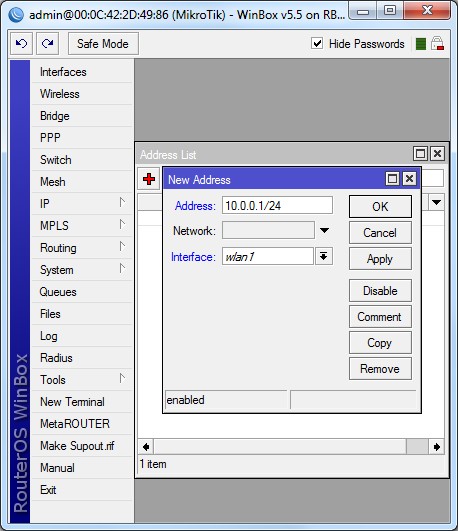Image resolution: width=458 pixels, height=531 pixels.
Task: Expand the Network field arrow
Action: [324, 231]
